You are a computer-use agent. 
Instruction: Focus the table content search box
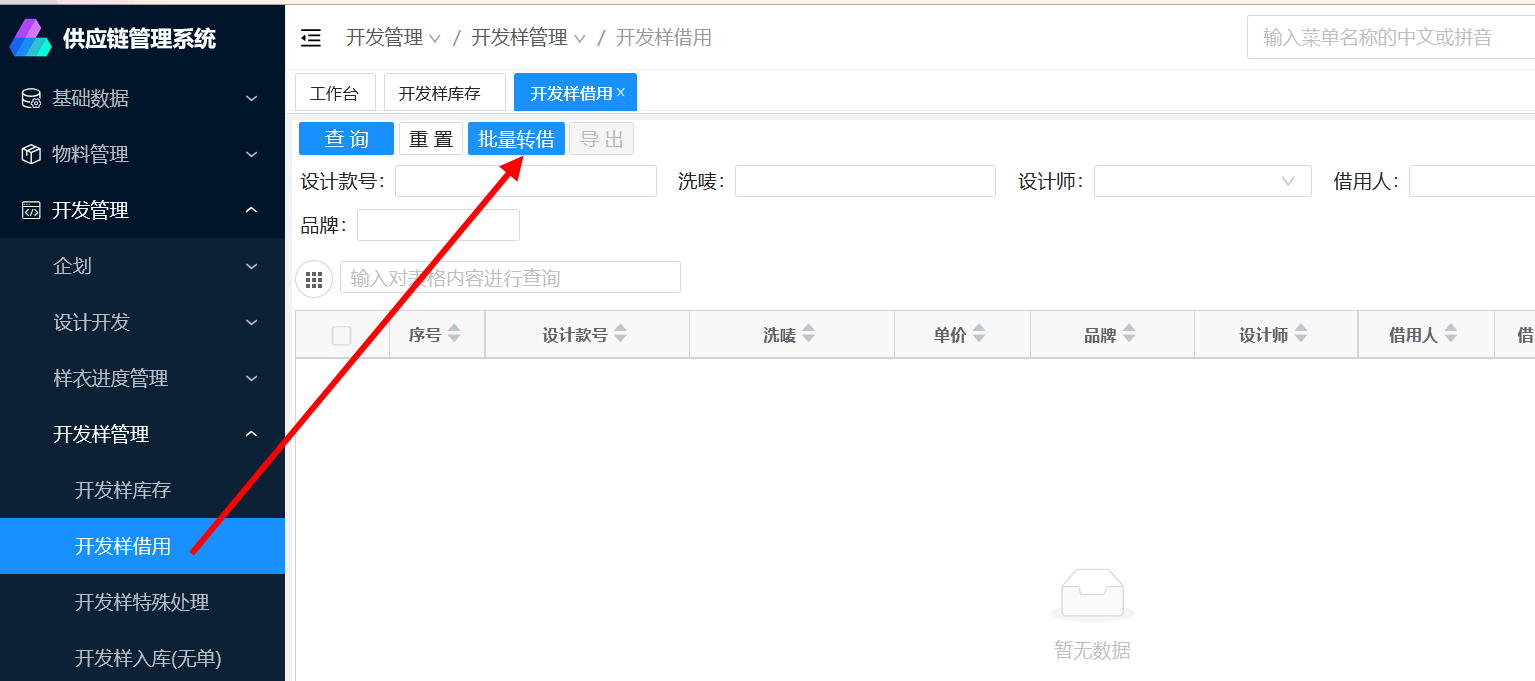click(x=510, y=277)
